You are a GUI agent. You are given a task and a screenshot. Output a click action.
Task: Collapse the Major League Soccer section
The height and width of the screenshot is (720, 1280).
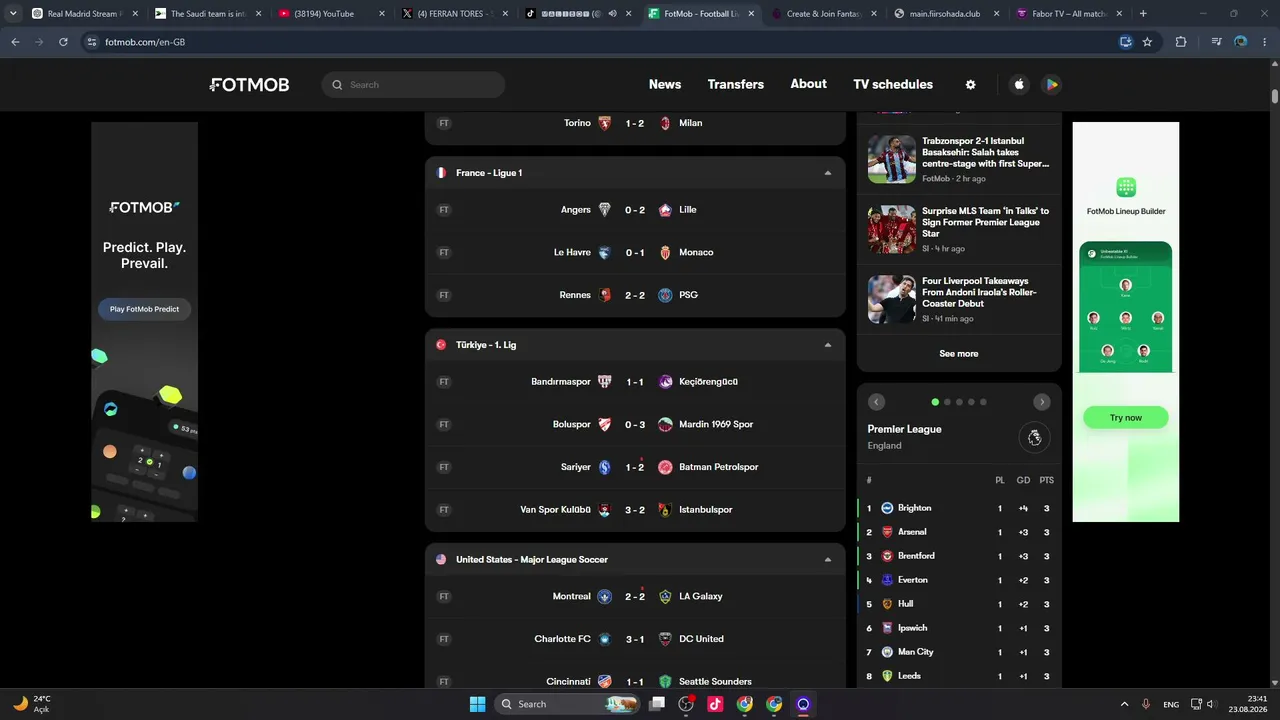[x=827, y=560]
